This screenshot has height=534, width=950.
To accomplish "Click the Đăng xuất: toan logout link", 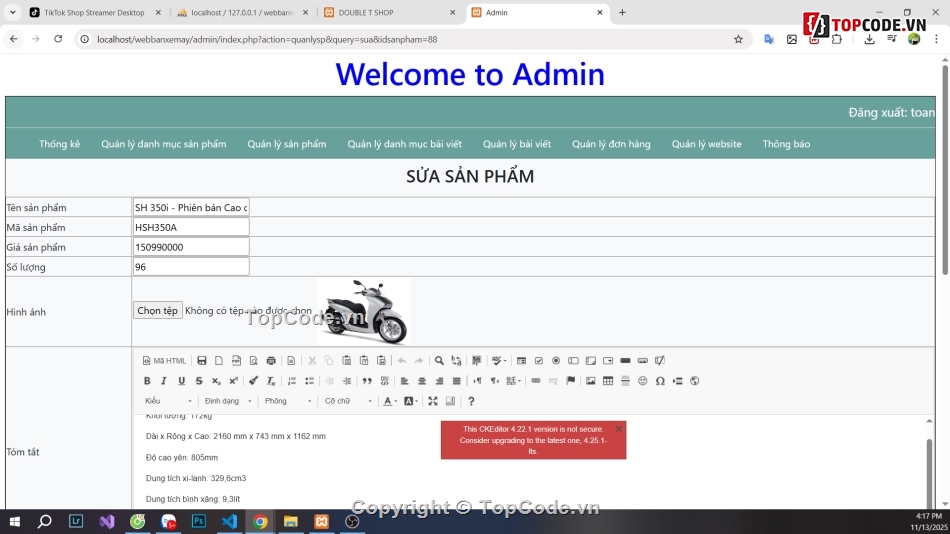I will [x=891, y=112].
